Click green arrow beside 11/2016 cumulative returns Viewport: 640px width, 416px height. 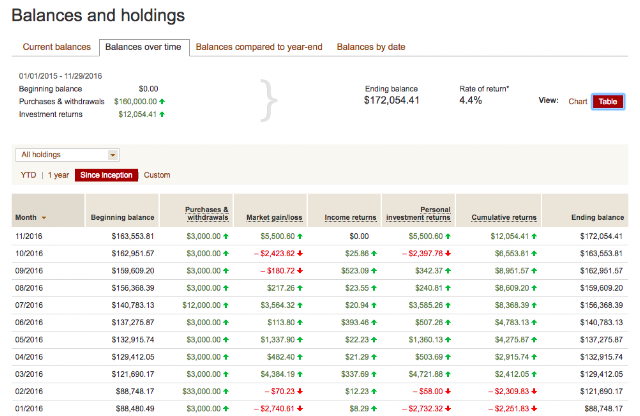(534, 236)
